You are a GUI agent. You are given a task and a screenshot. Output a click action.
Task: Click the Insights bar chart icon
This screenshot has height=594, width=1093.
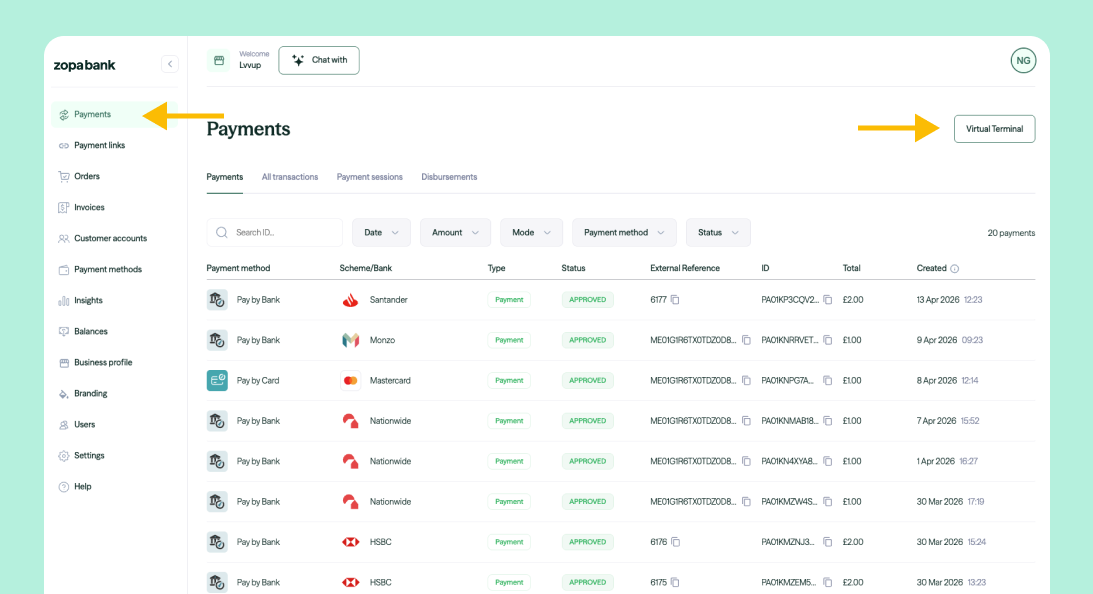(x=63, y=300)
